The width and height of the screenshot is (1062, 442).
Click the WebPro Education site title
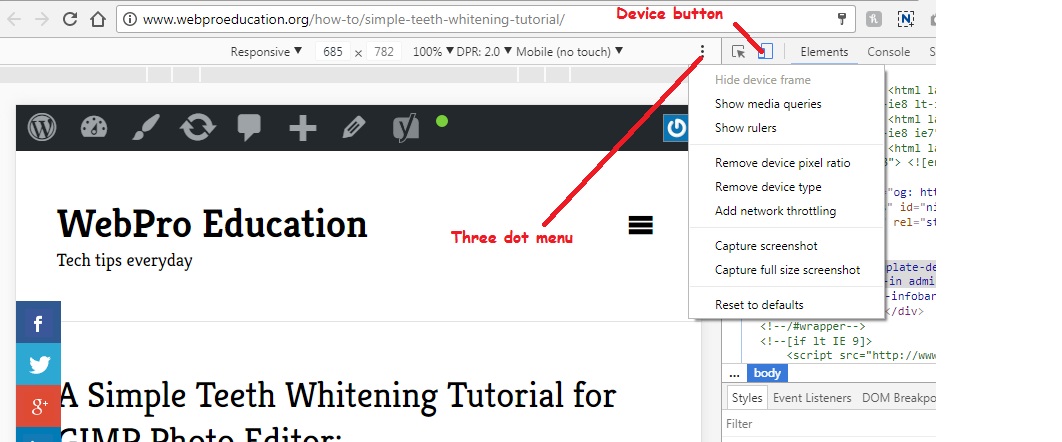212,223
